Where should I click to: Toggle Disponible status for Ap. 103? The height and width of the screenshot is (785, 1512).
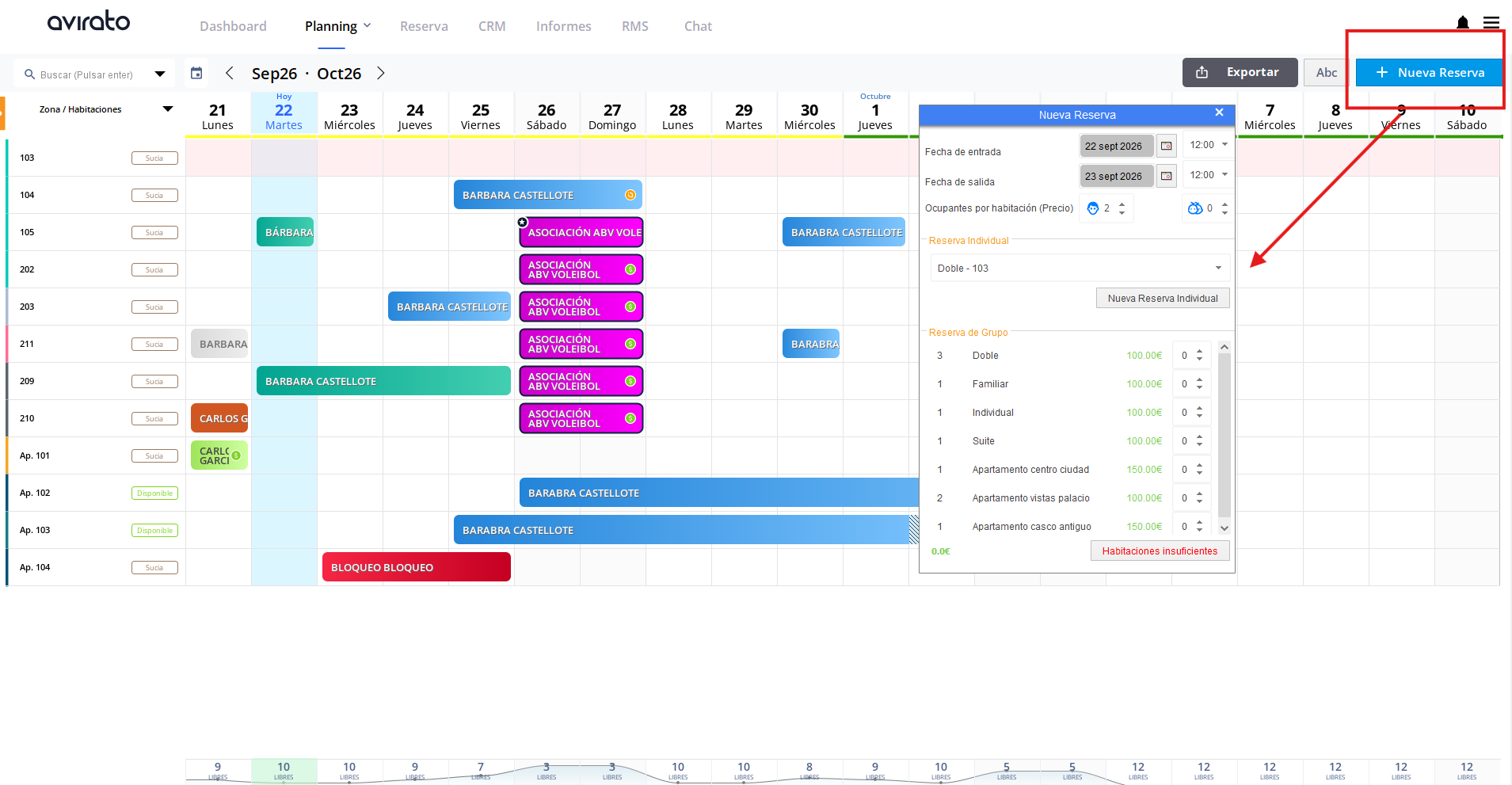[x=154, y=531]
